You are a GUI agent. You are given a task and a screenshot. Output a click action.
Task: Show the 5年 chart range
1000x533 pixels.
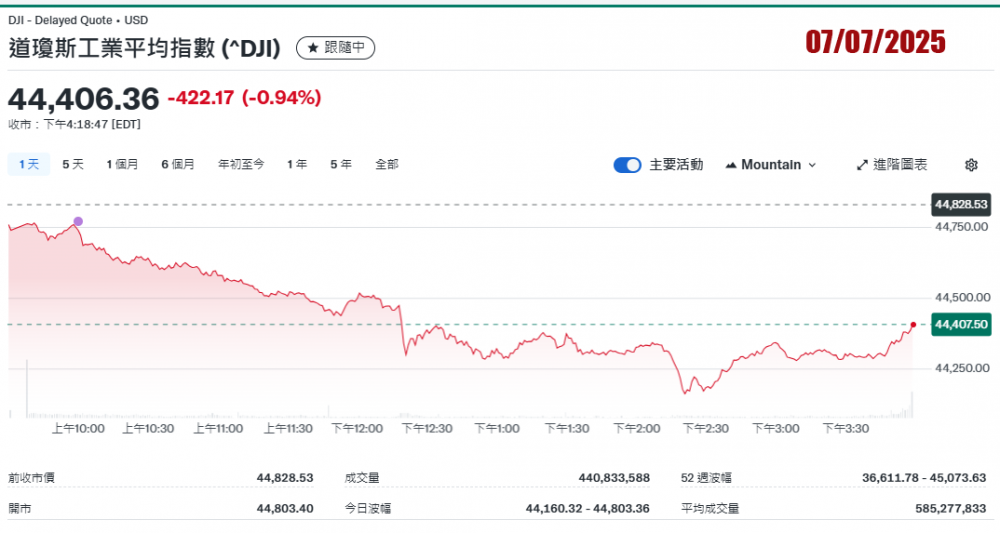point(341,164)
